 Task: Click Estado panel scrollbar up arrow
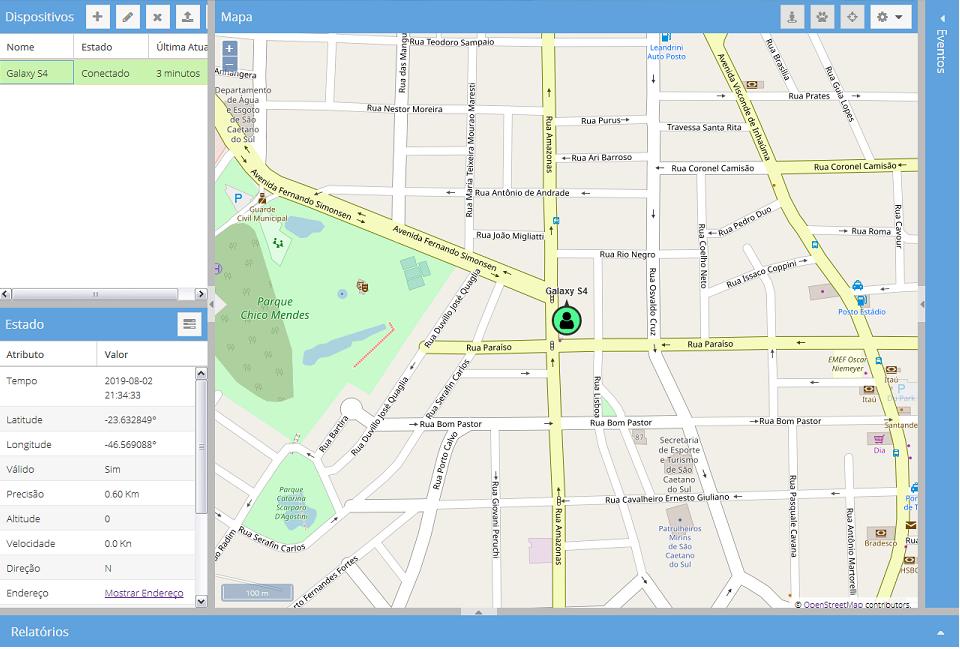click(201, 373)
